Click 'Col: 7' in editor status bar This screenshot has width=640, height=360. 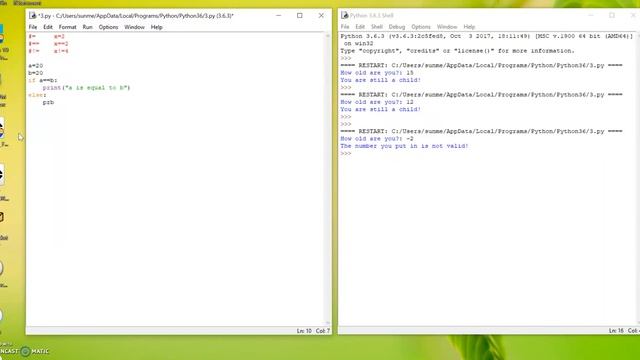pos(322,331)
